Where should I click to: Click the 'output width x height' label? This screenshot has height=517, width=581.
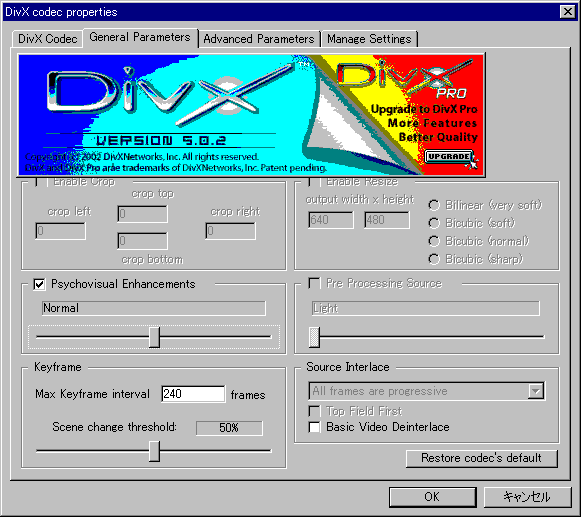click(359, 199)
